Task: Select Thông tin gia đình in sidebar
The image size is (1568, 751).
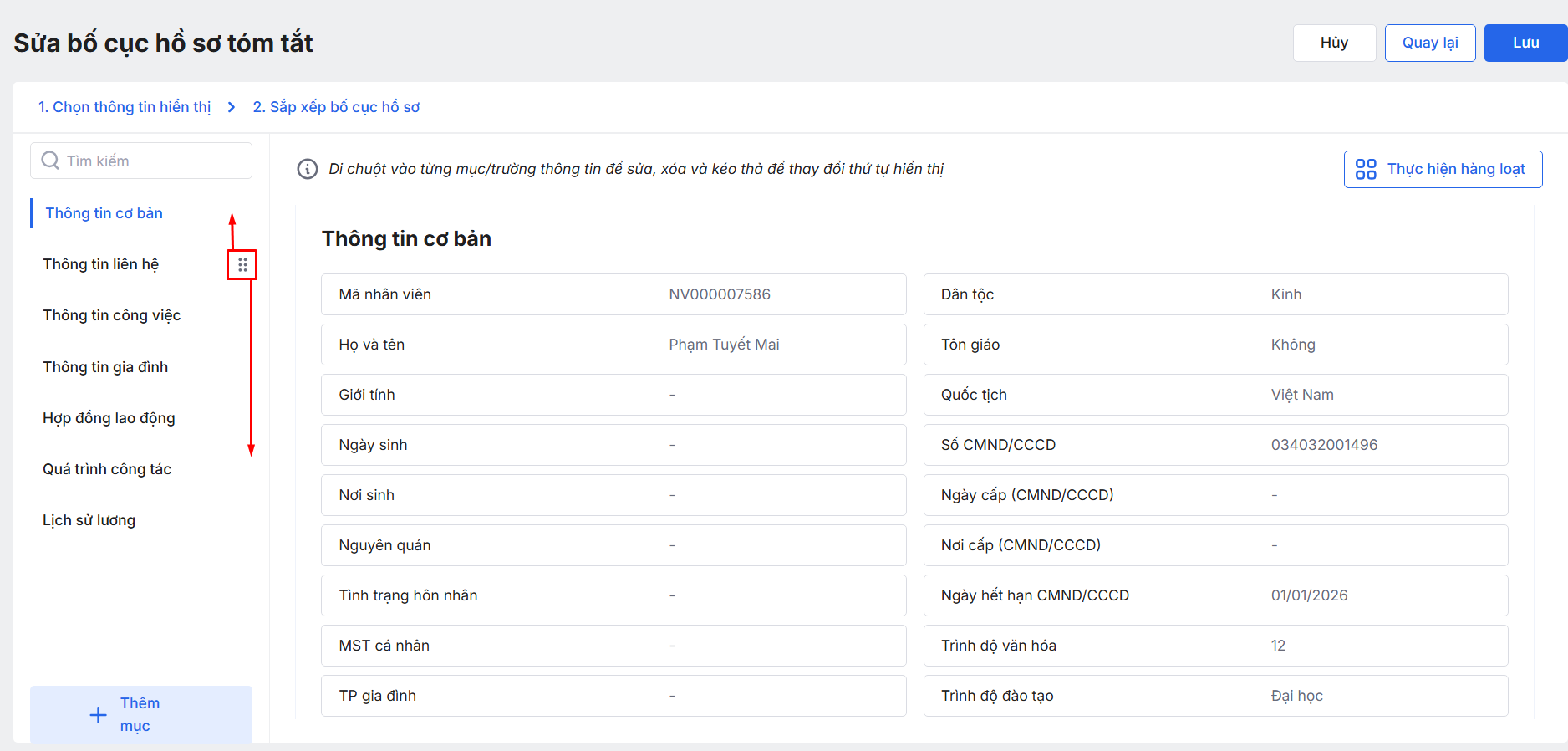Action: [x=105, y=367]
